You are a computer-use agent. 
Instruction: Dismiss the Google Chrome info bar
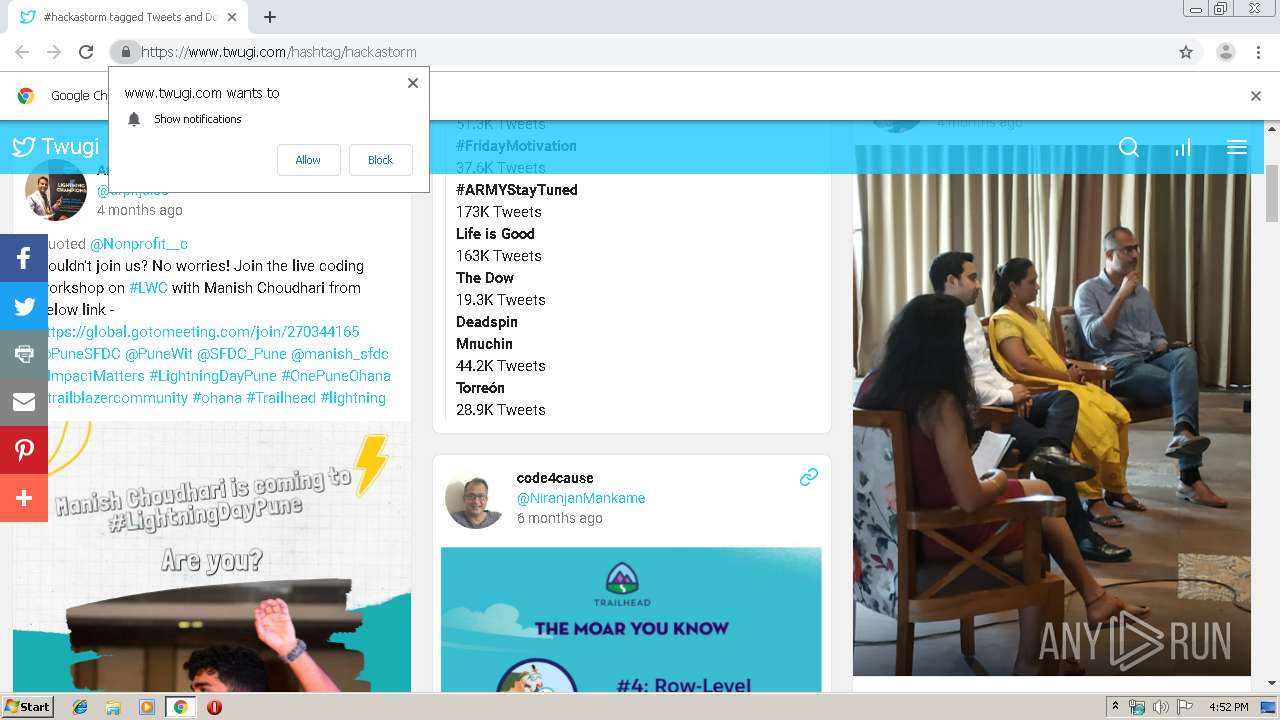click(x=1256, y=96)
